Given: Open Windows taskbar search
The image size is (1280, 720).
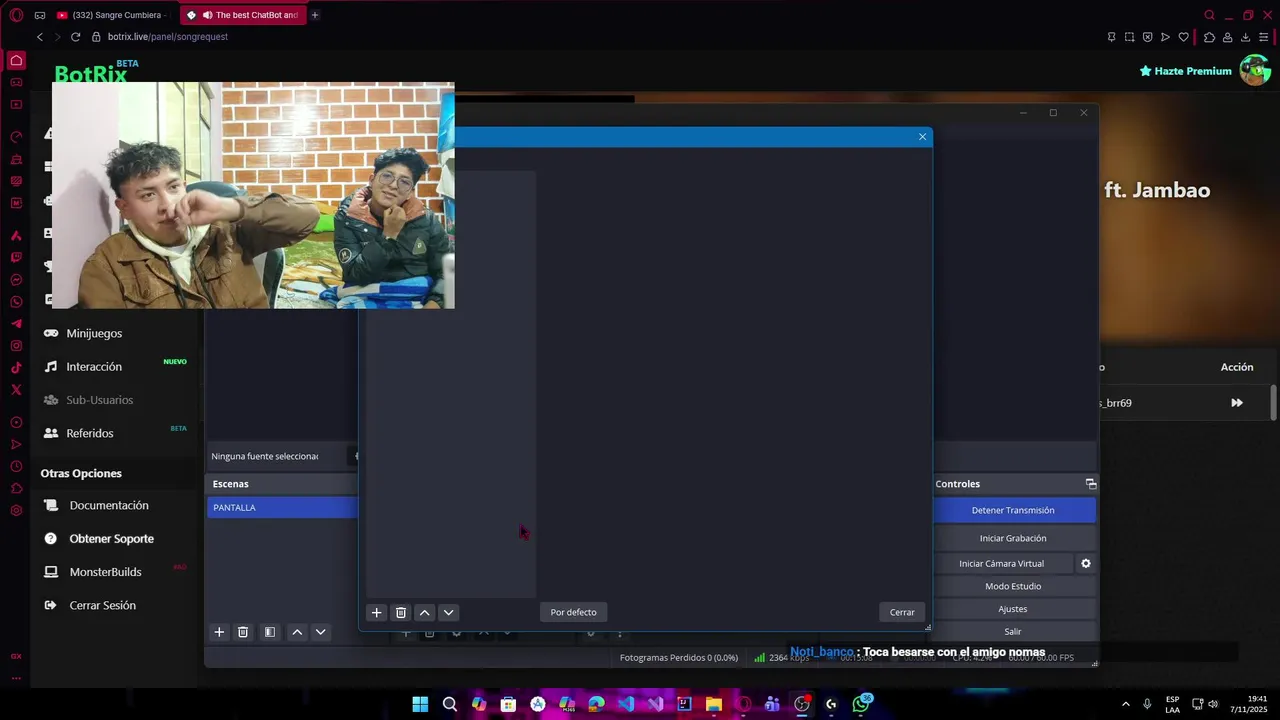Looking at the screenshot, I should (x=450, y=704).
